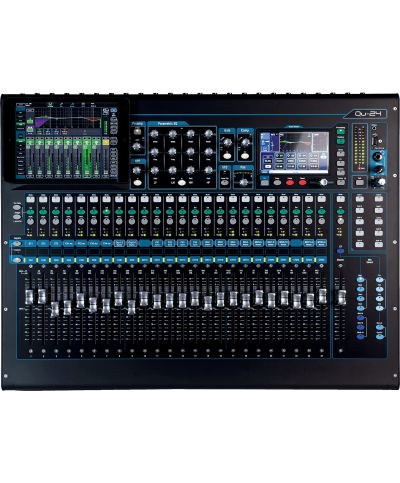The width and height of the screenshot is (400, 483).
Task: Click the channel 1 fader cap
Action: pos(29,296)
